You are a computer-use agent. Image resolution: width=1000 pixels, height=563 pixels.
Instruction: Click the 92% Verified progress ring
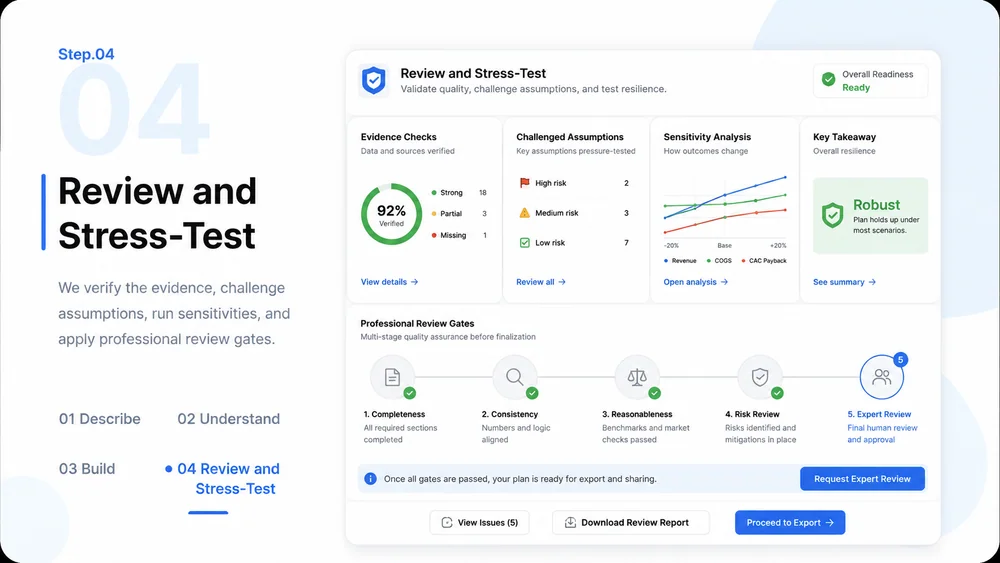[x=392, y=214]
